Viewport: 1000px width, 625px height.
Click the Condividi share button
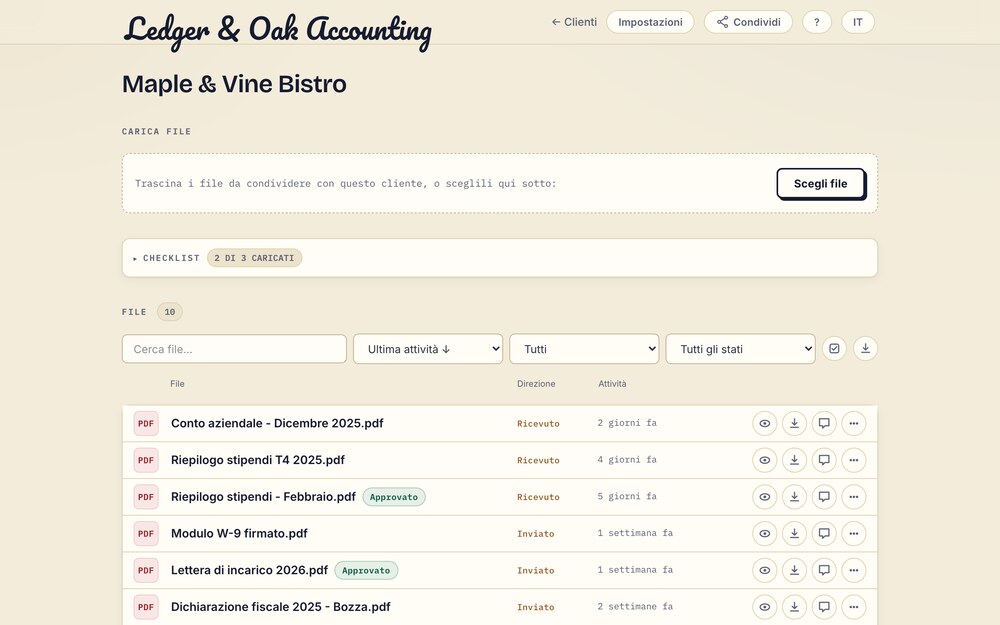(x=748, y=22)
